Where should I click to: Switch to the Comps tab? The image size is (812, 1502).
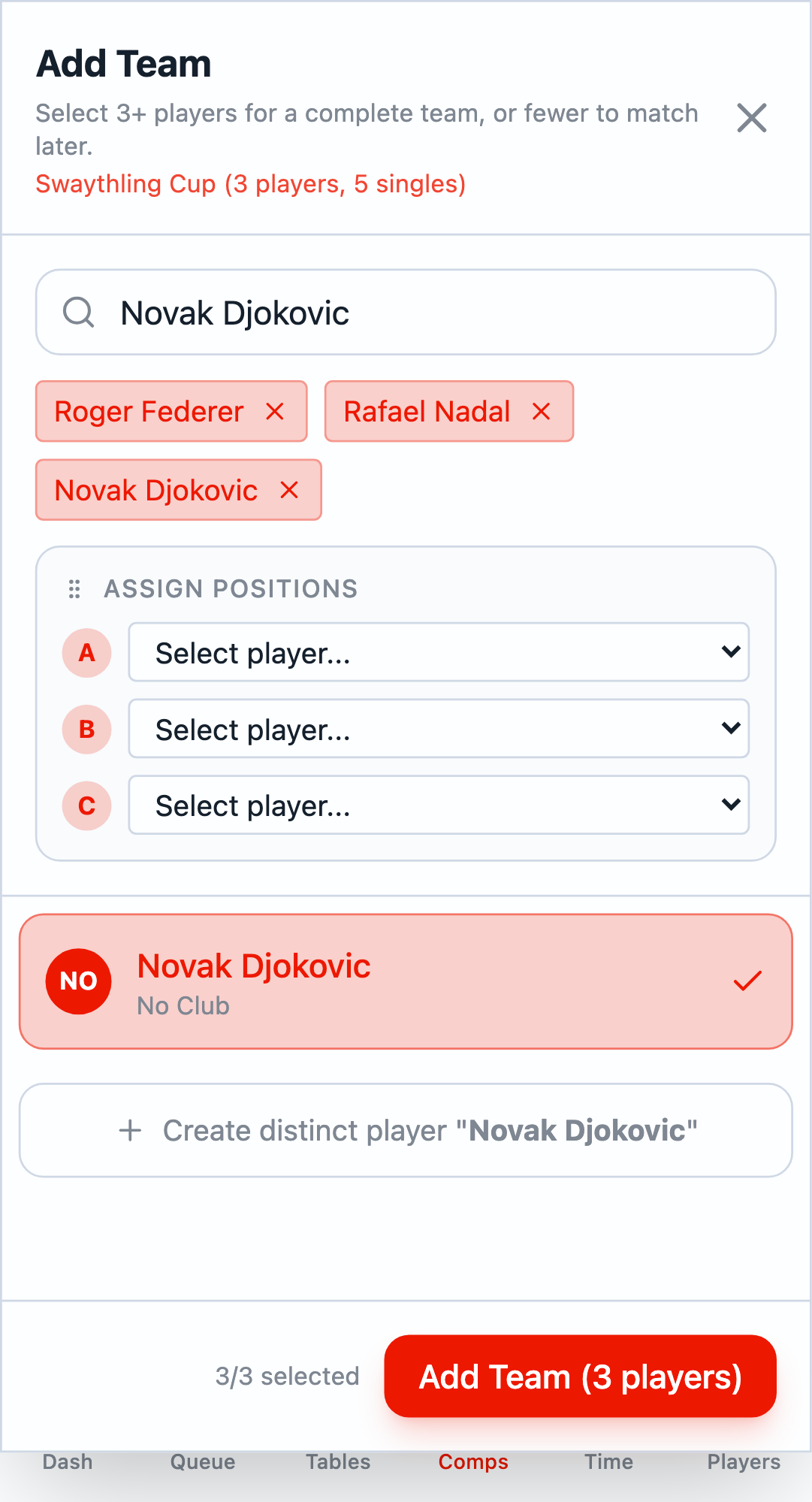[473, 1461]
